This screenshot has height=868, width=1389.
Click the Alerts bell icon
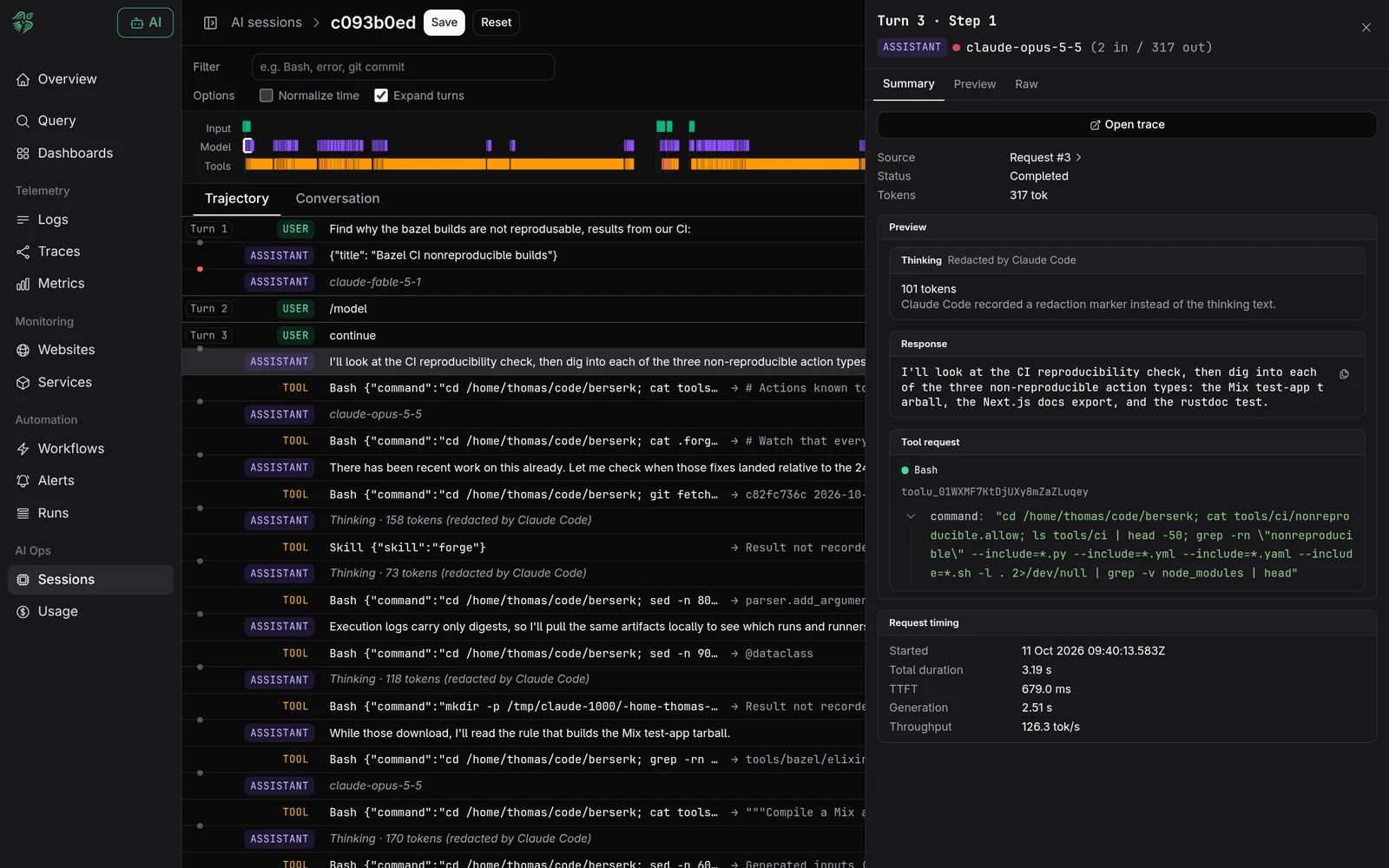[x=23, y=481]
